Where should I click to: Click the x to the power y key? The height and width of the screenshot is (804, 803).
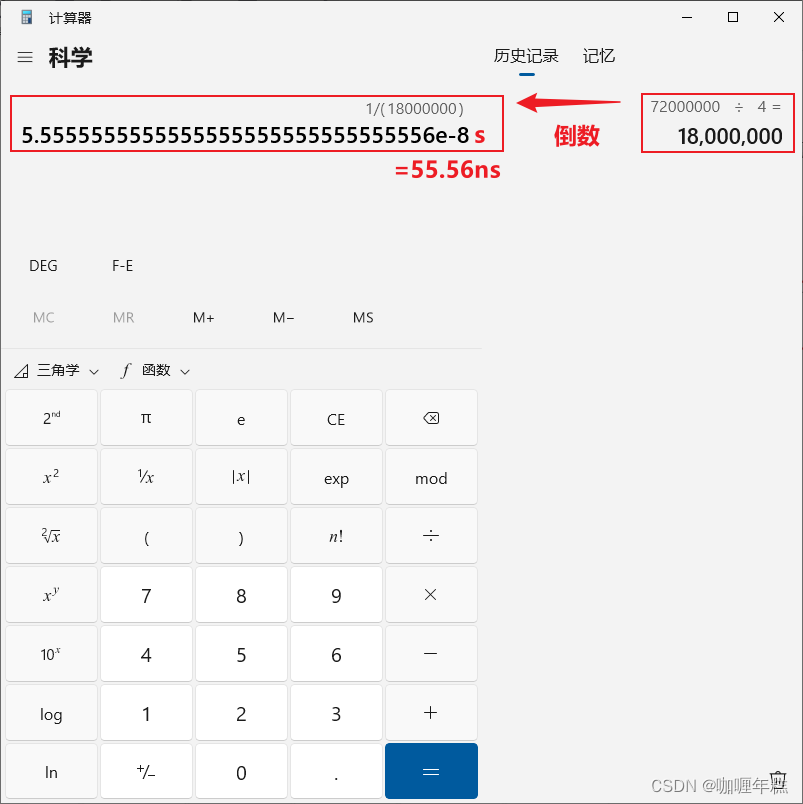coord(51,595)
